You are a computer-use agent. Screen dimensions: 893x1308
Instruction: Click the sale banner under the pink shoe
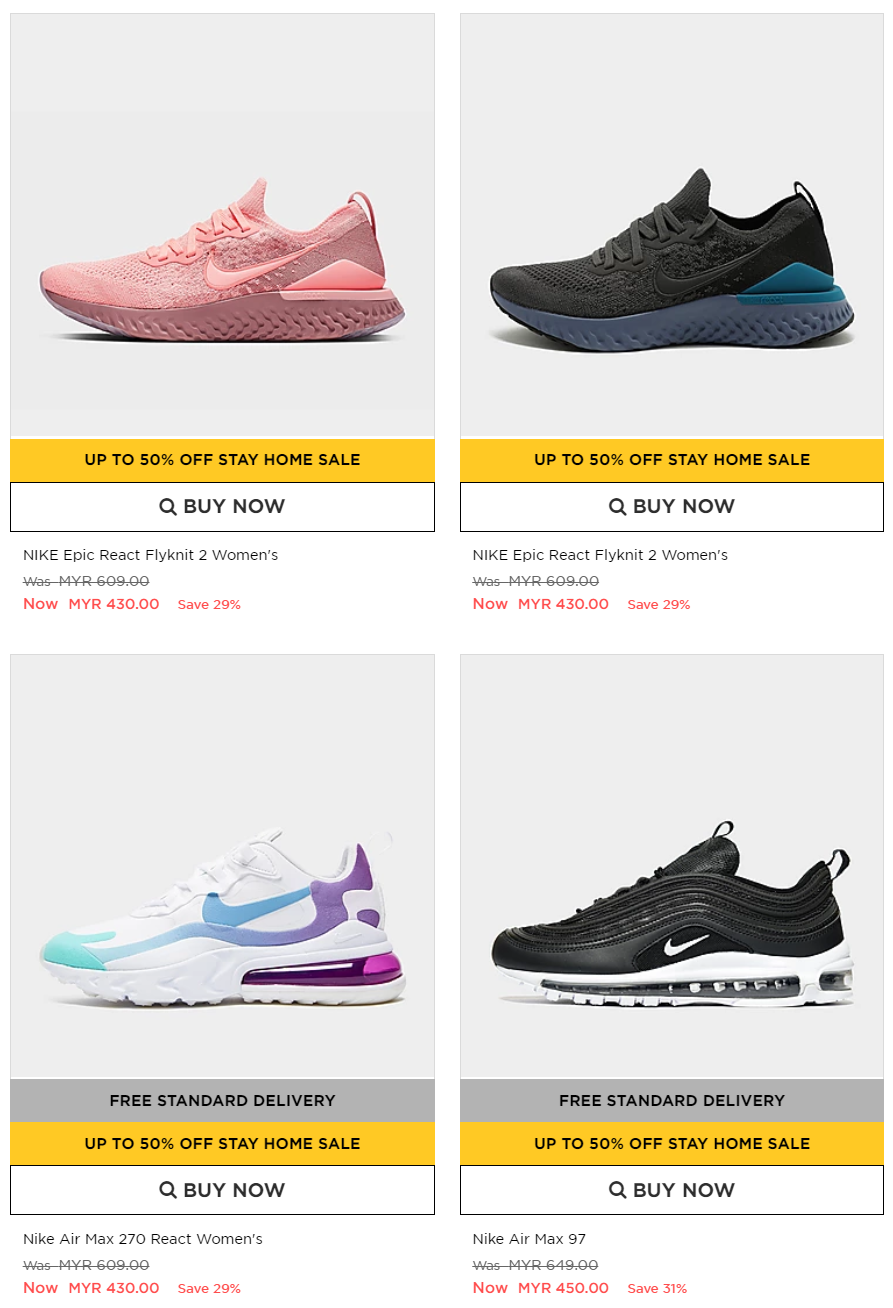pyautogui.click(x=222, y=460)
